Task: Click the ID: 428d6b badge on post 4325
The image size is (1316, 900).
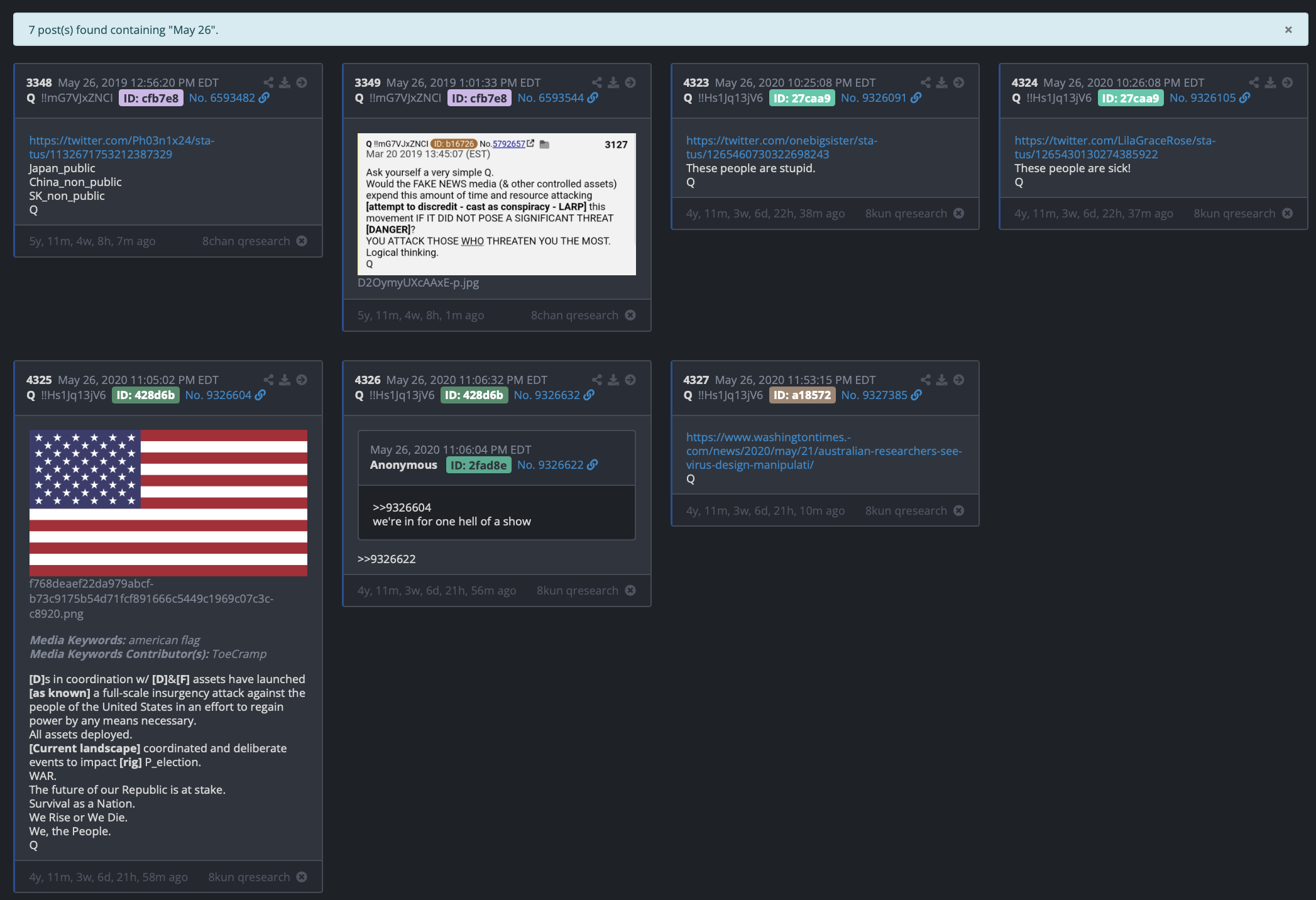Action: (146, 395)
